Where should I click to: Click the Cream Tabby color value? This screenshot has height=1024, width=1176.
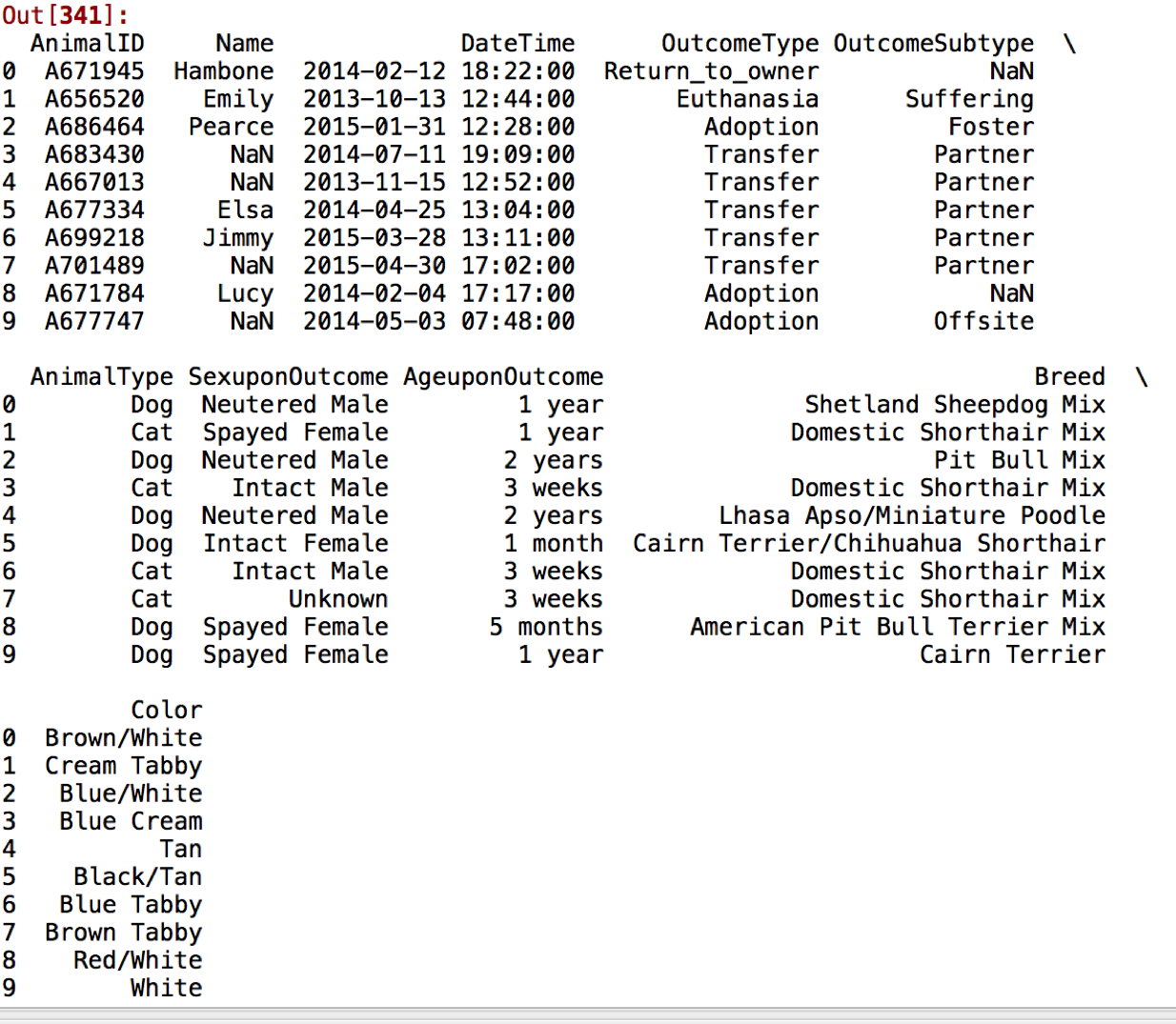(x=123, y=766)
